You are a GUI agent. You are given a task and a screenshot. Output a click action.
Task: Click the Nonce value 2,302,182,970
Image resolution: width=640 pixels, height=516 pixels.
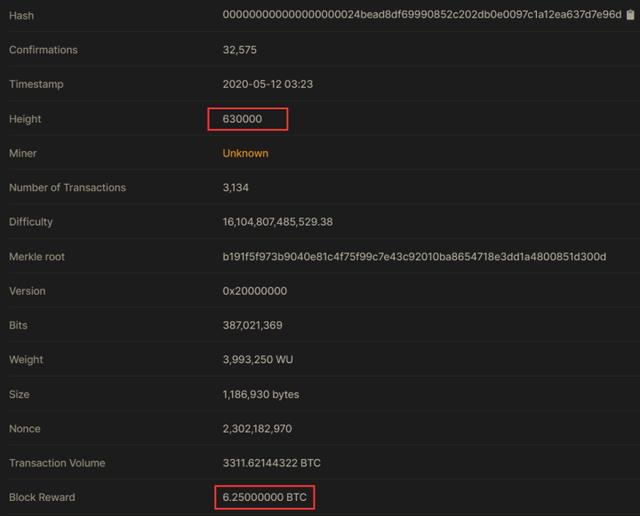257,429
